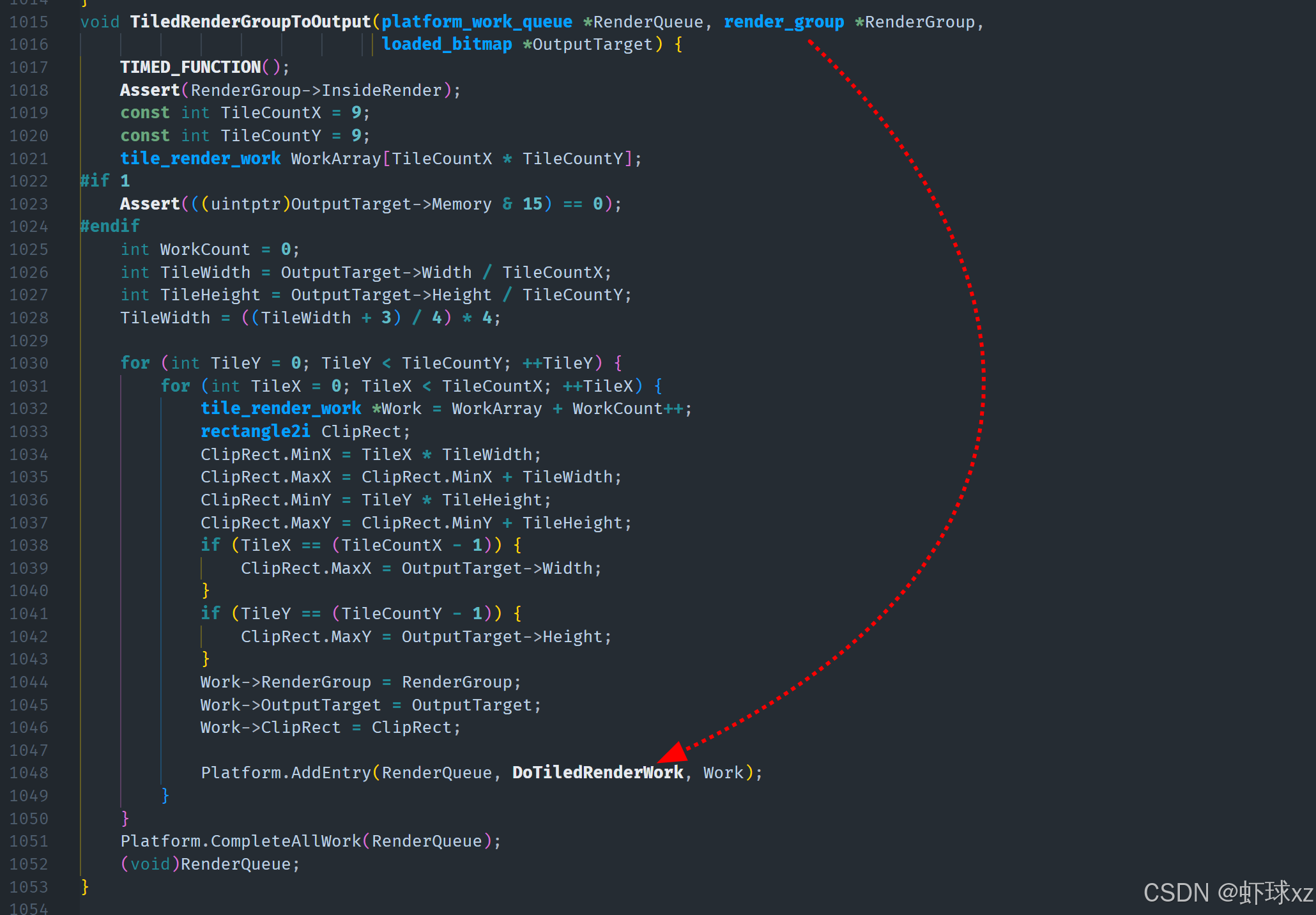The width and height of the screenshot is (1316, 915).
Task: Place cursor on TIMED_FUNCTION macro call
Action: click(190, 67)
